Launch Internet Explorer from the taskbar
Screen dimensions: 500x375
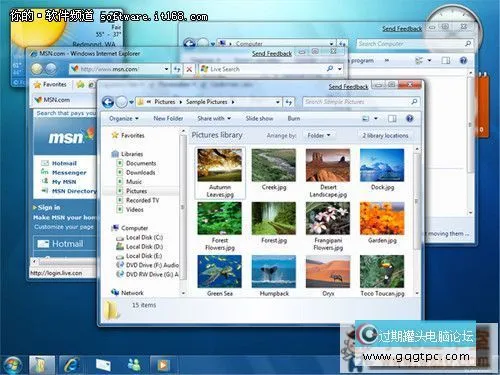coord(71,365)
